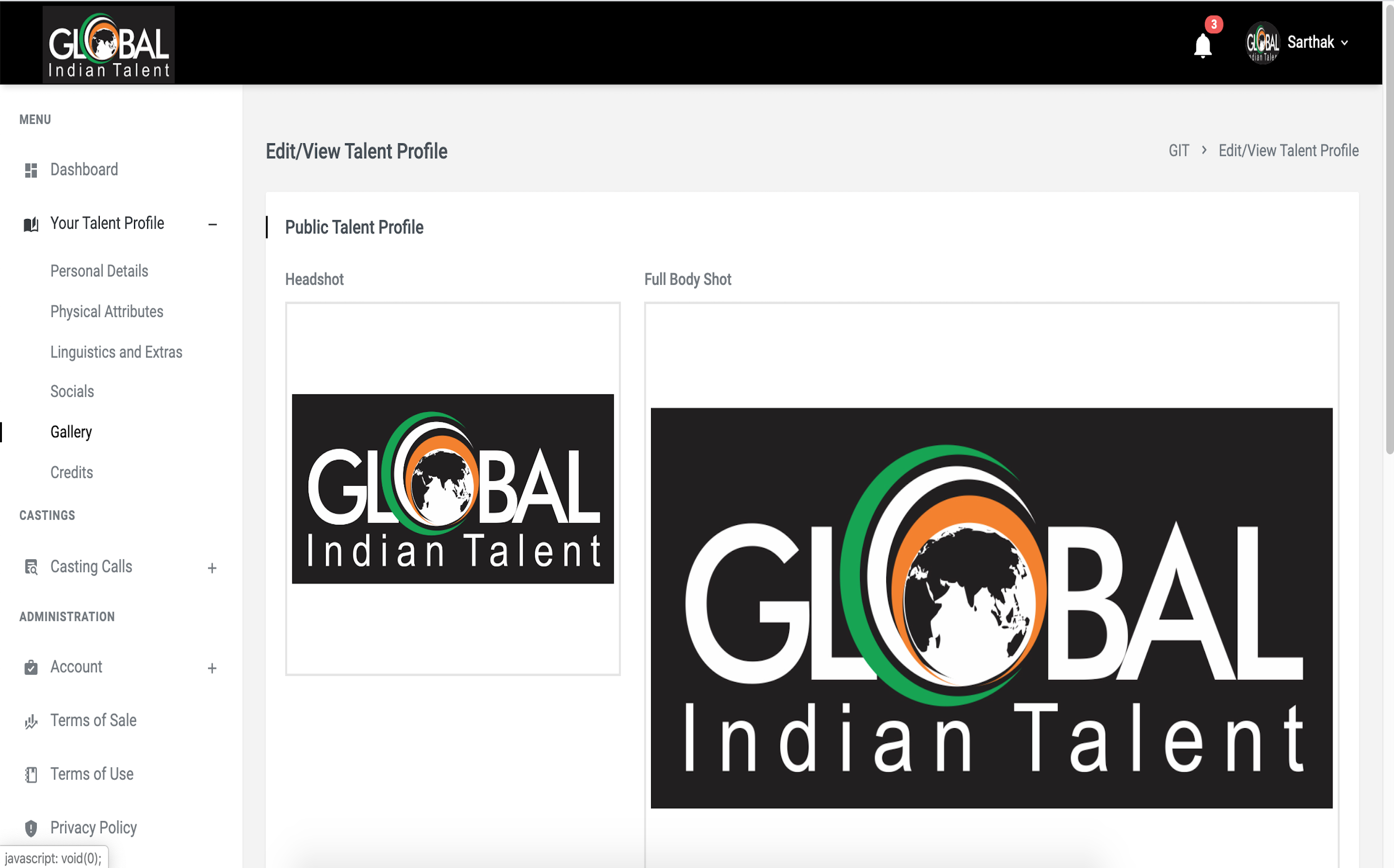
Task: Go to Linguistics and Extras
Action: pyautogui.click(x=117, y=352)
